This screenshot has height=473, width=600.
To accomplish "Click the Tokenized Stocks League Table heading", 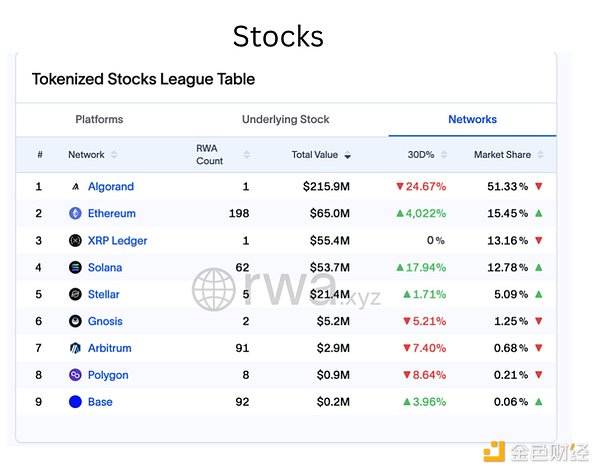I will pyautogui.click(x=143, y=79).
